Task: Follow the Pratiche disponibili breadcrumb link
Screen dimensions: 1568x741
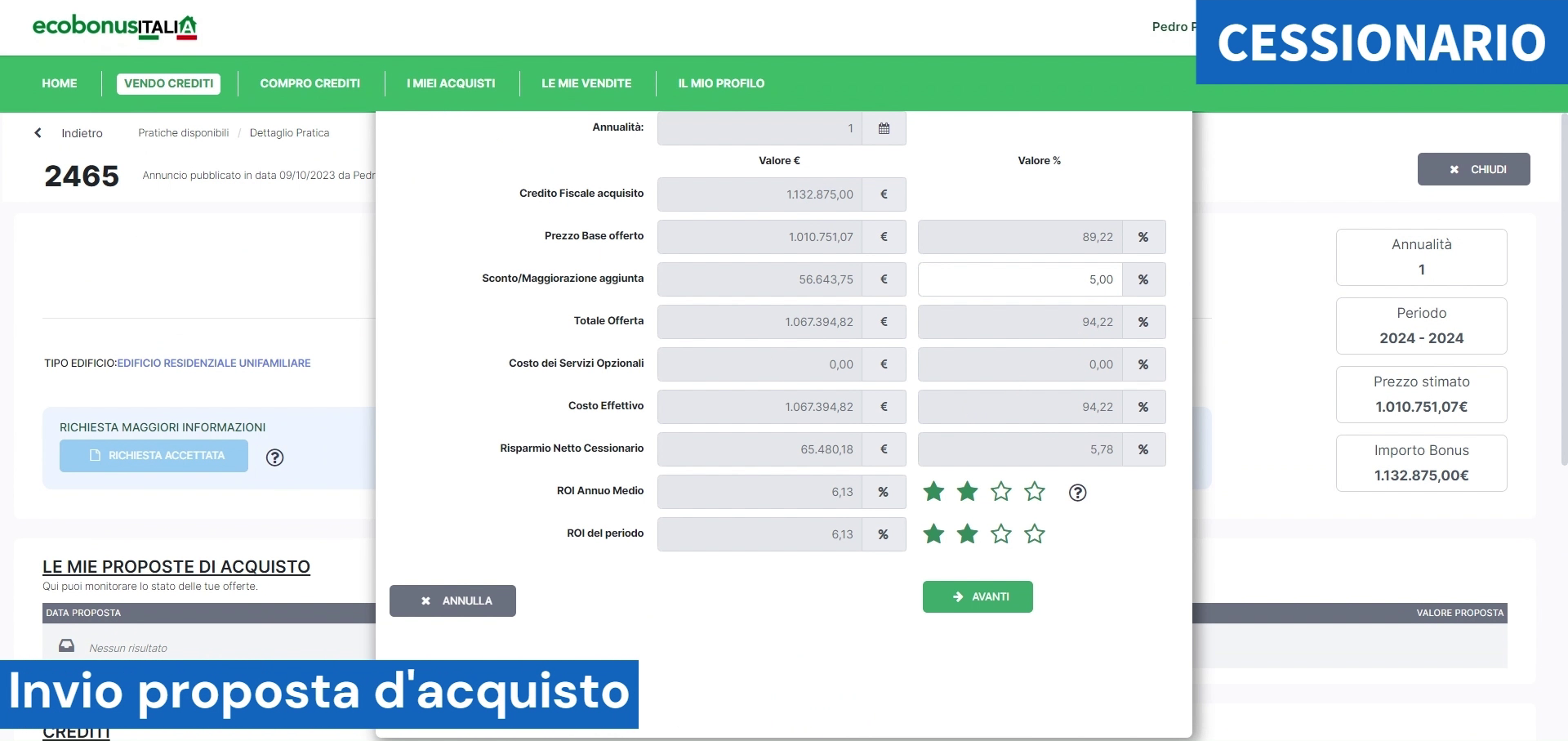Action: point(183,133)
